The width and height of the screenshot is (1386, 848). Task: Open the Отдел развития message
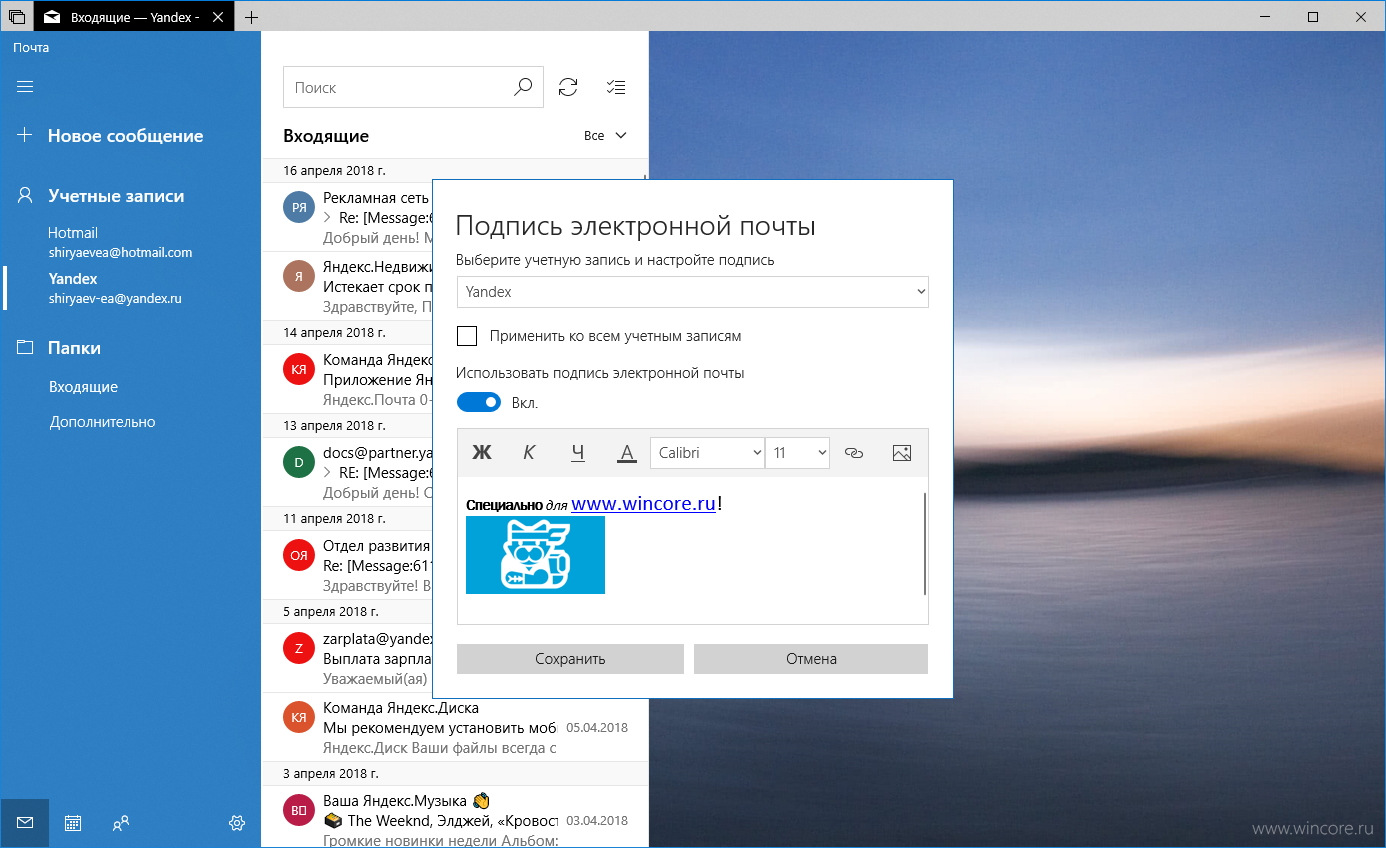347,565
